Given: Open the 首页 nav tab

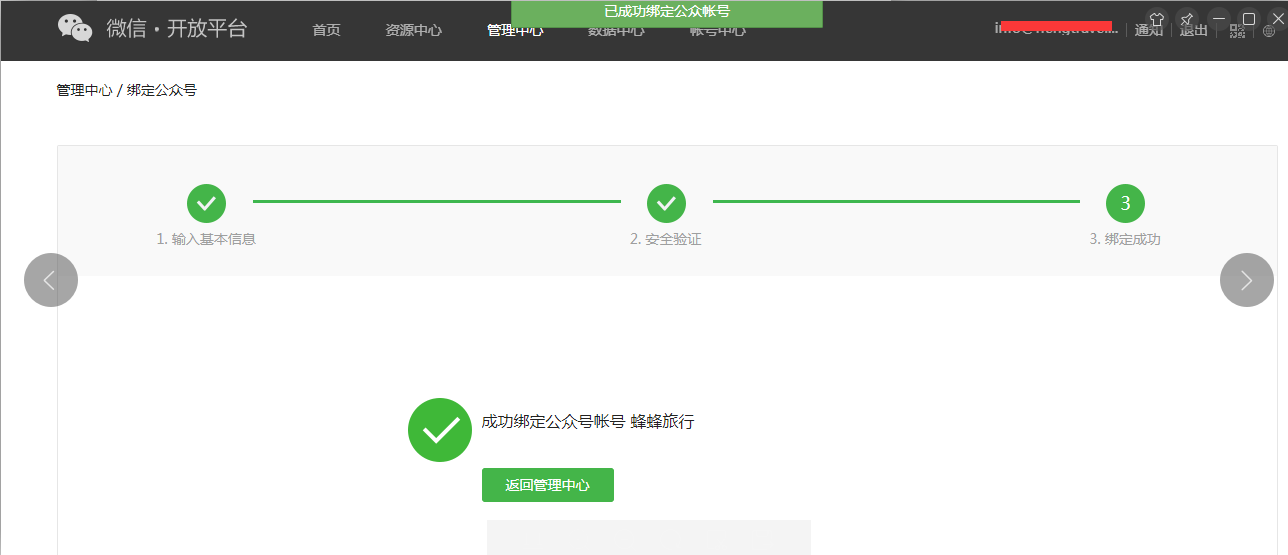Looking at the screenshot, I should point(326,30).
